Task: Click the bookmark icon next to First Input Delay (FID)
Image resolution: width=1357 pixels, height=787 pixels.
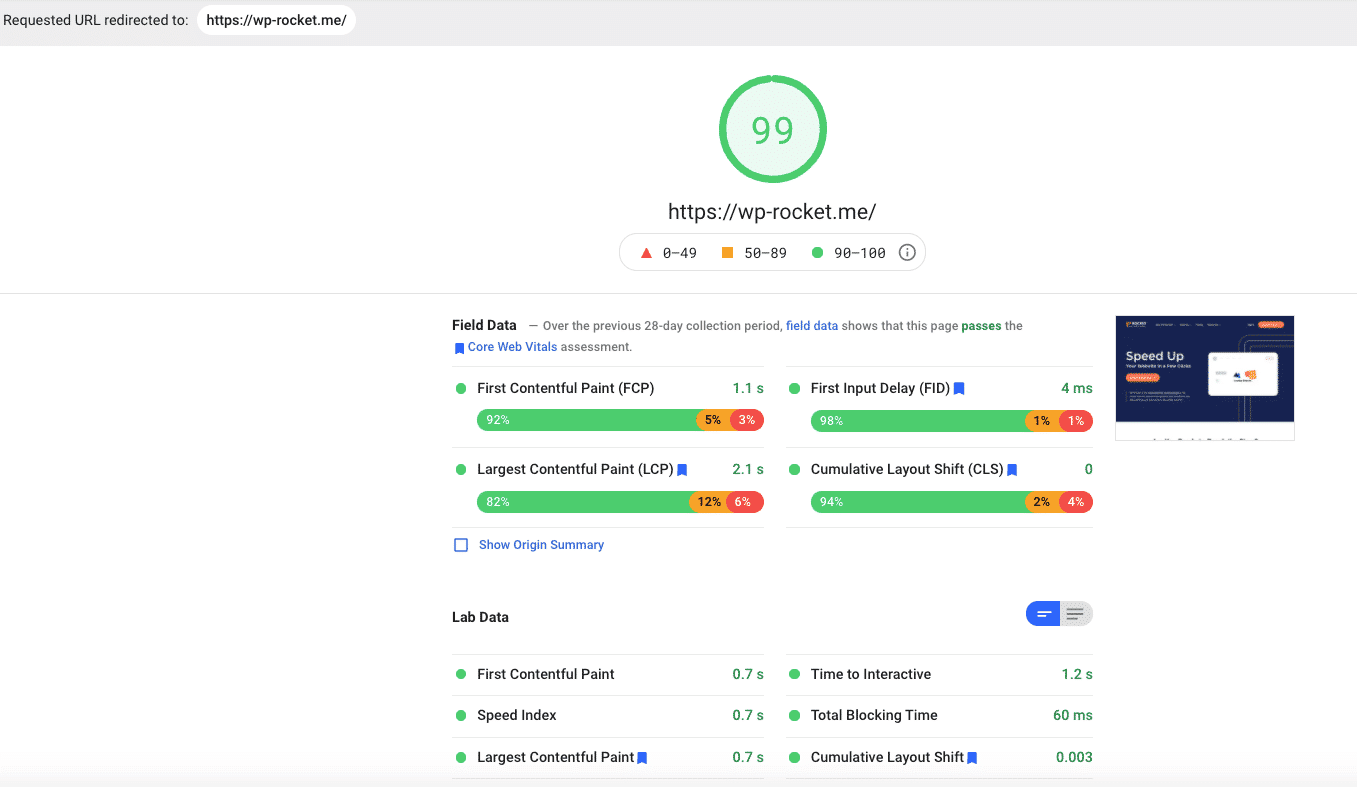Action: pyautogui.click(x=959, y=389)
